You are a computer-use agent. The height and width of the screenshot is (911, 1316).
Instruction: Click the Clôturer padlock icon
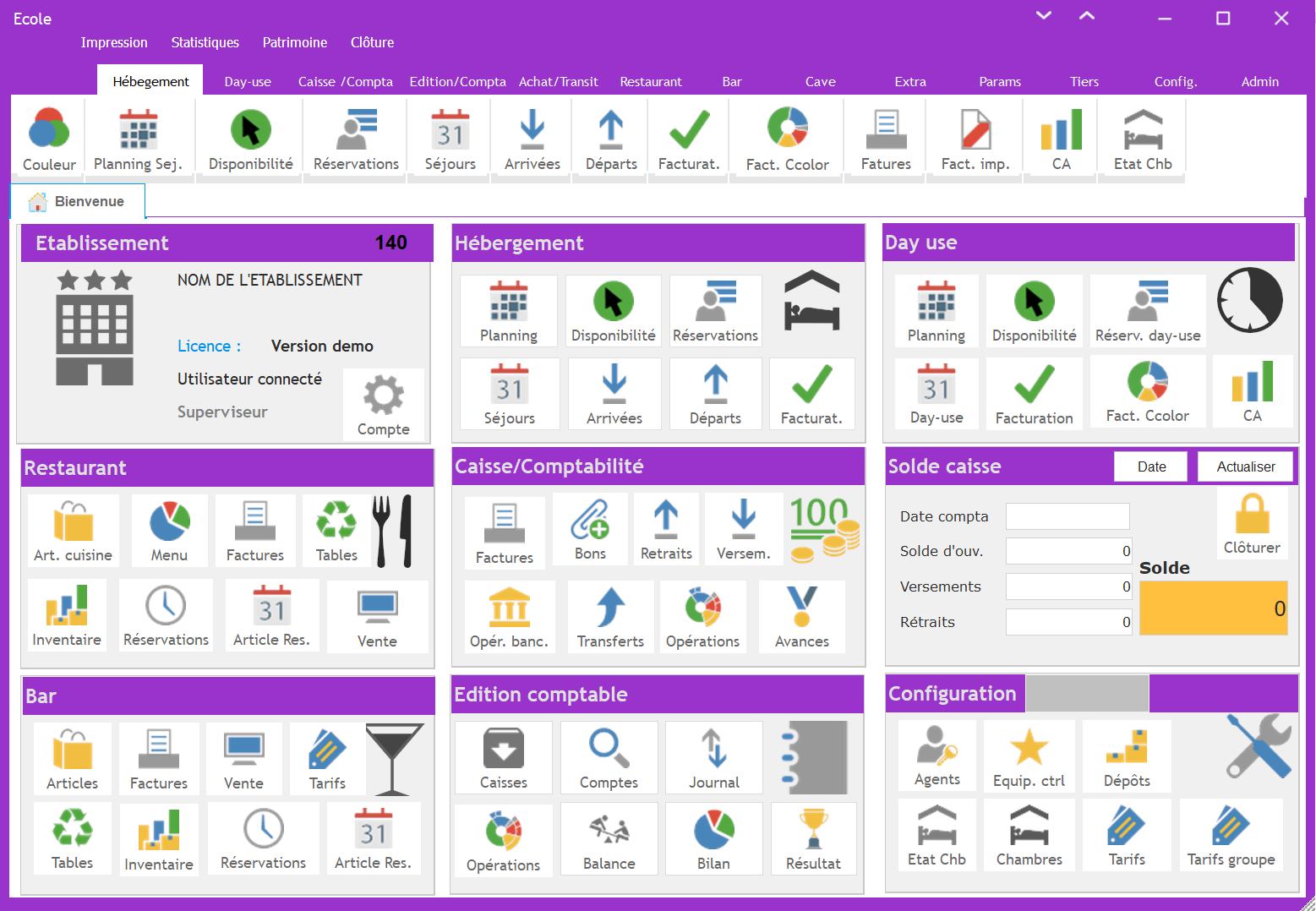coord(1252,524)
